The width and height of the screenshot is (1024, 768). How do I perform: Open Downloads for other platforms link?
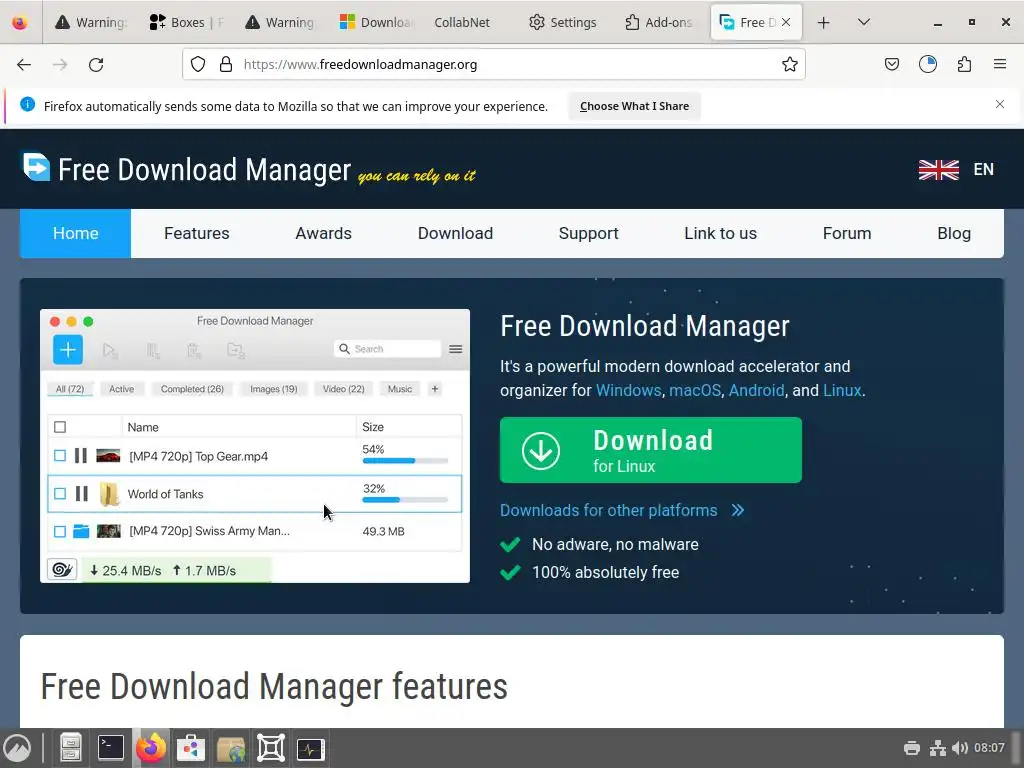622,510
